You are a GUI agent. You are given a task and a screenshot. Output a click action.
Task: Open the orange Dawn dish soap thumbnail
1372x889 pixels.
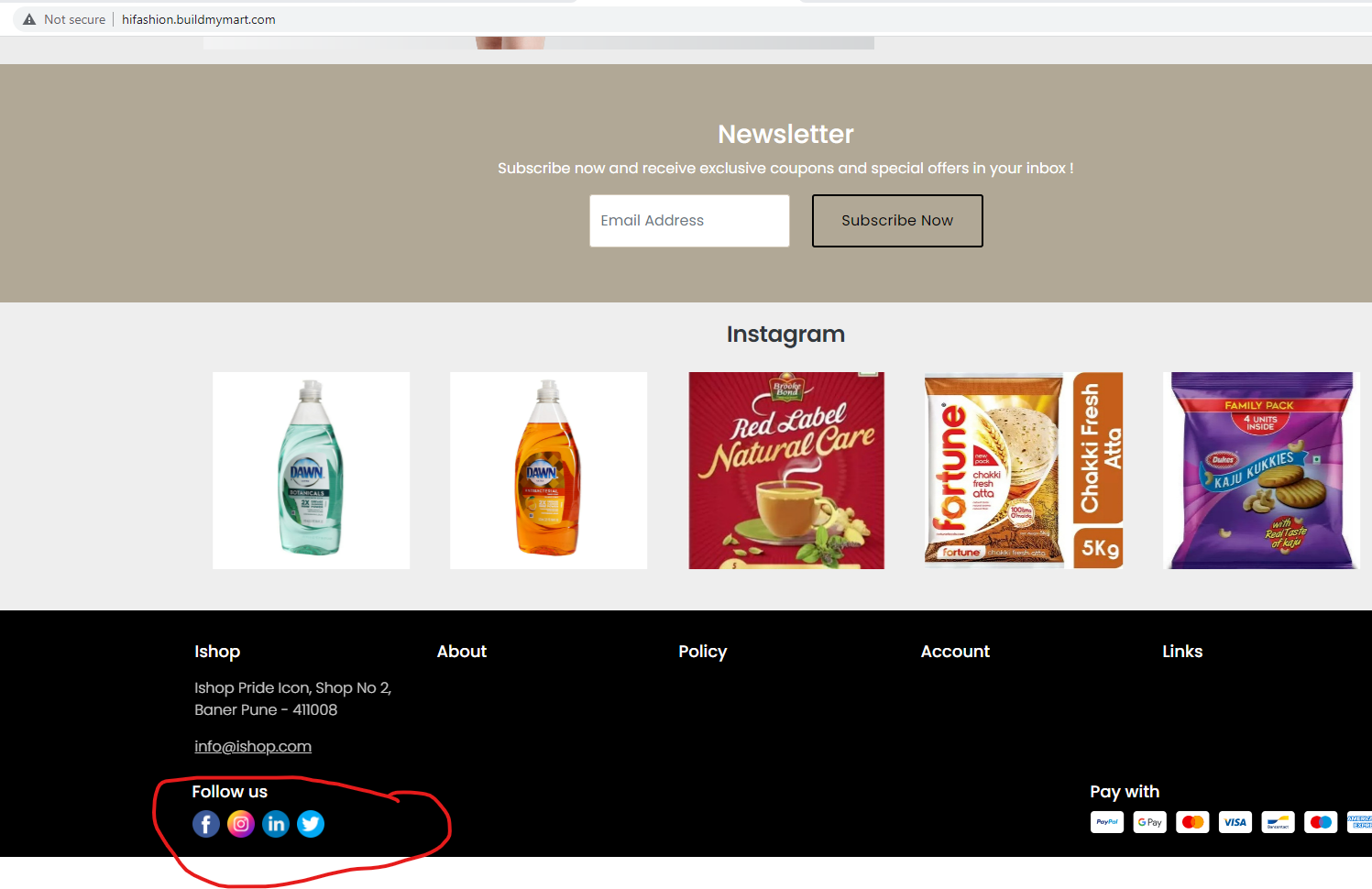(x=548, y=470)
